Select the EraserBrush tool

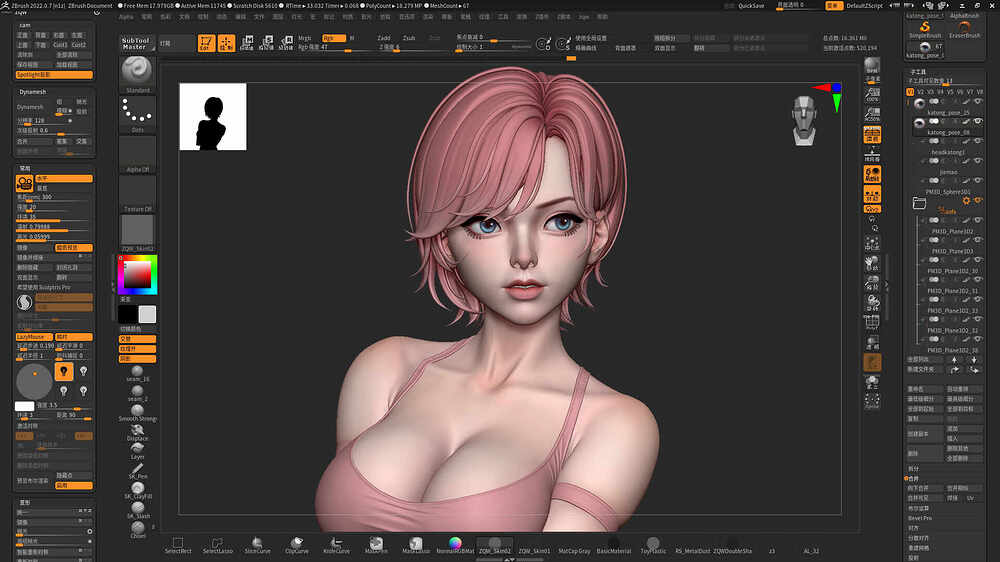click(964, 29)
